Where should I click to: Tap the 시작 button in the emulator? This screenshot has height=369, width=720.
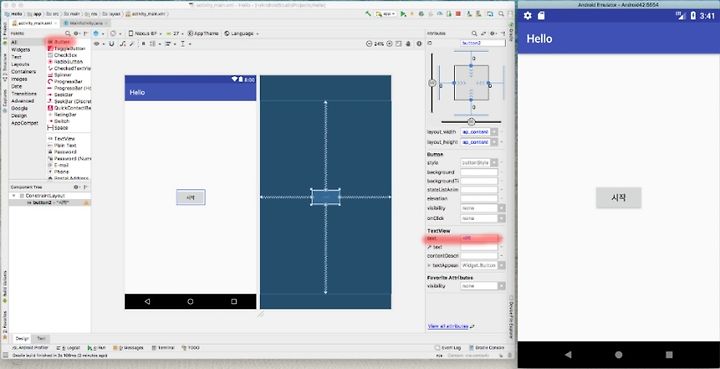[619, 198]
